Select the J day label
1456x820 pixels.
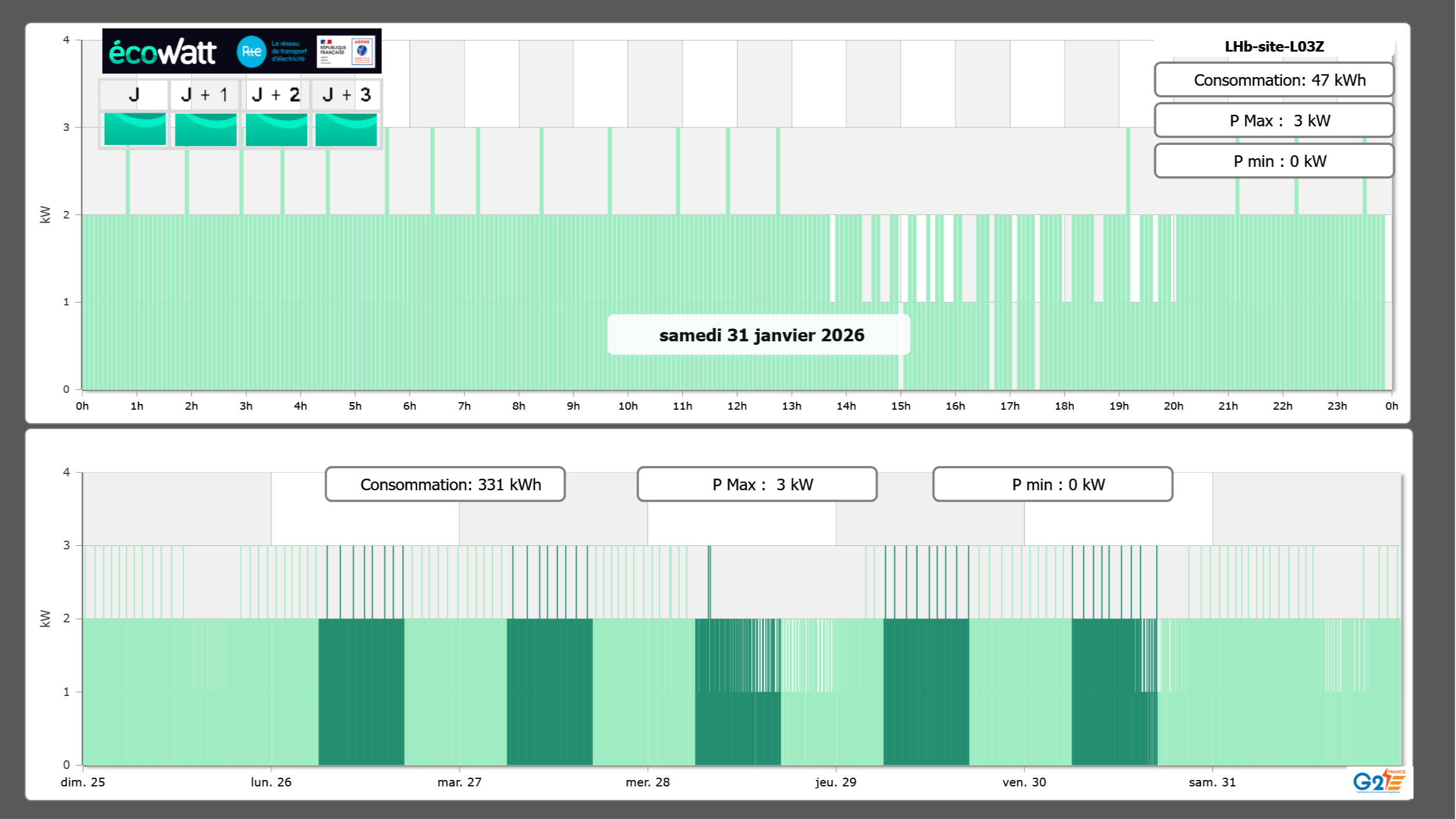coord(134,94)
